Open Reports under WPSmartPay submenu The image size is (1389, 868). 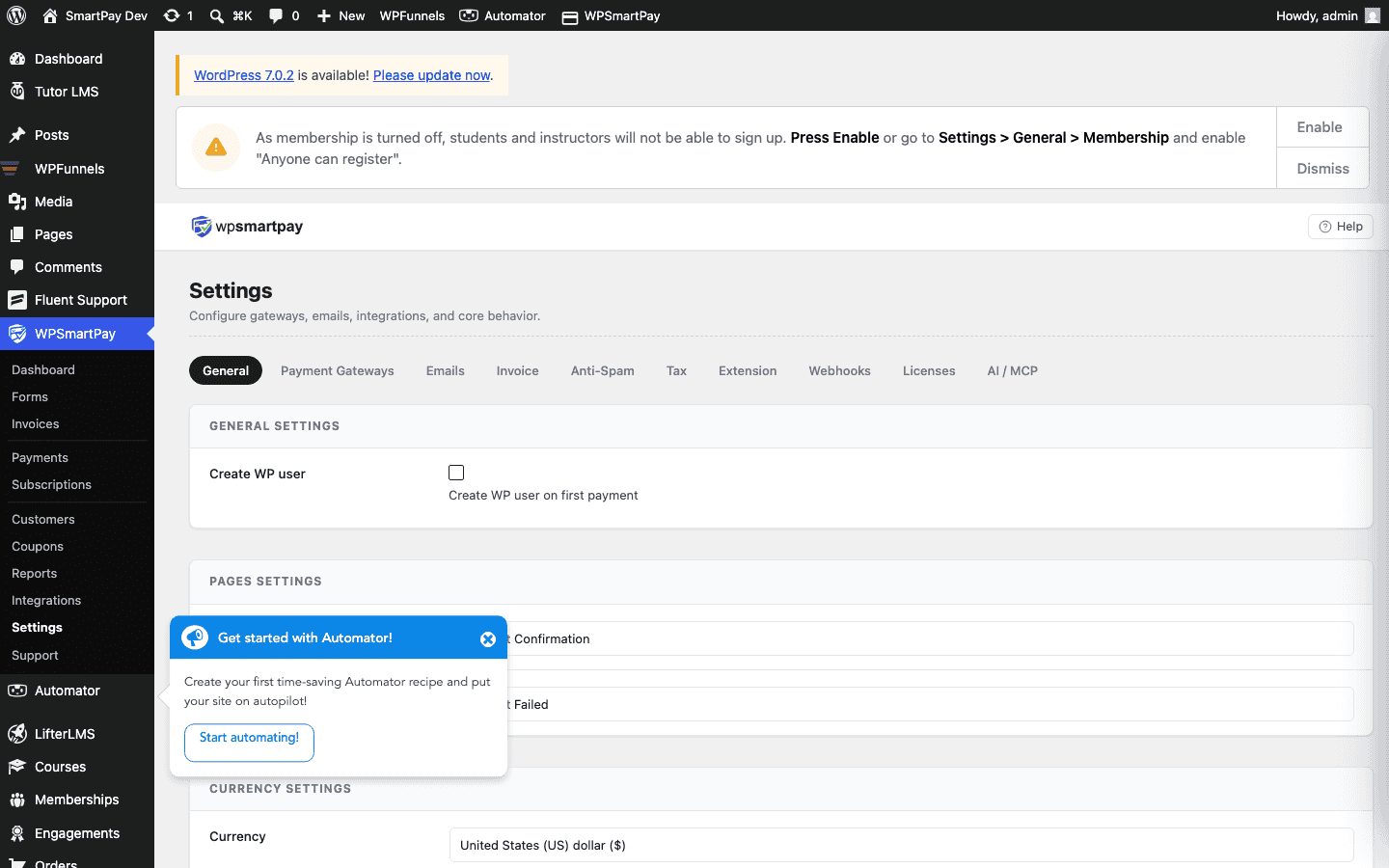[35, 573]
